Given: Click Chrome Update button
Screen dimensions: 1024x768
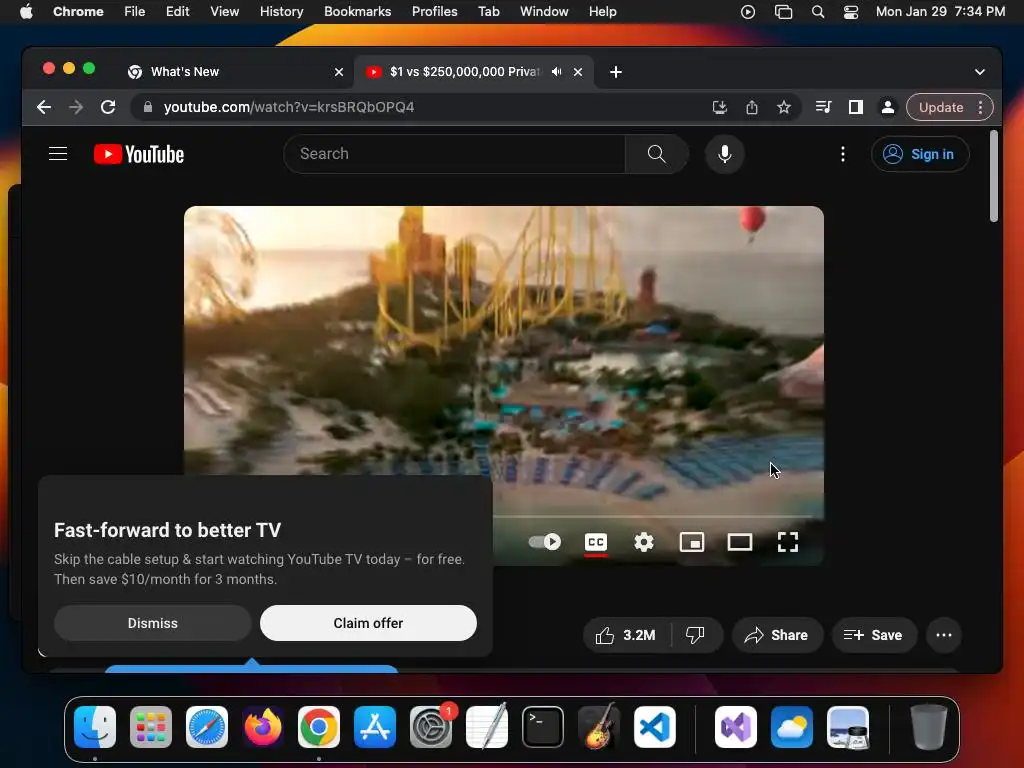Looking at the screenshot, I should [x=941, y=107].
